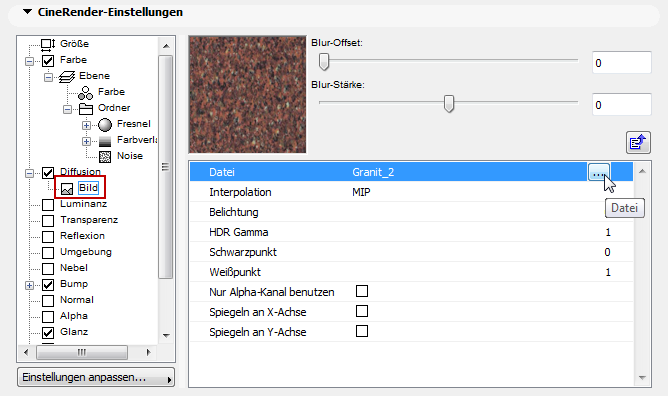This screenshot has width=668, height=396.
Task: Click the Granit texture preview thumbnail
Action: click(x=248, y=95)
